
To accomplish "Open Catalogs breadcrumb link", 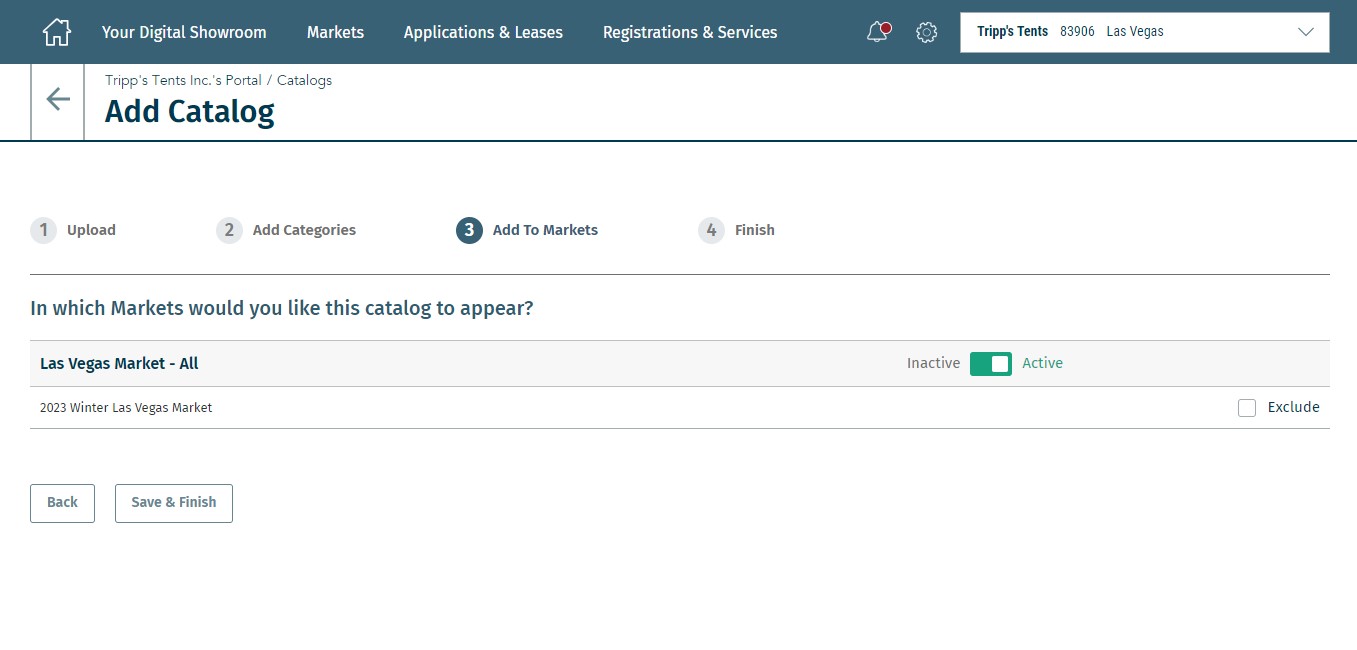I will coord(304,80).
